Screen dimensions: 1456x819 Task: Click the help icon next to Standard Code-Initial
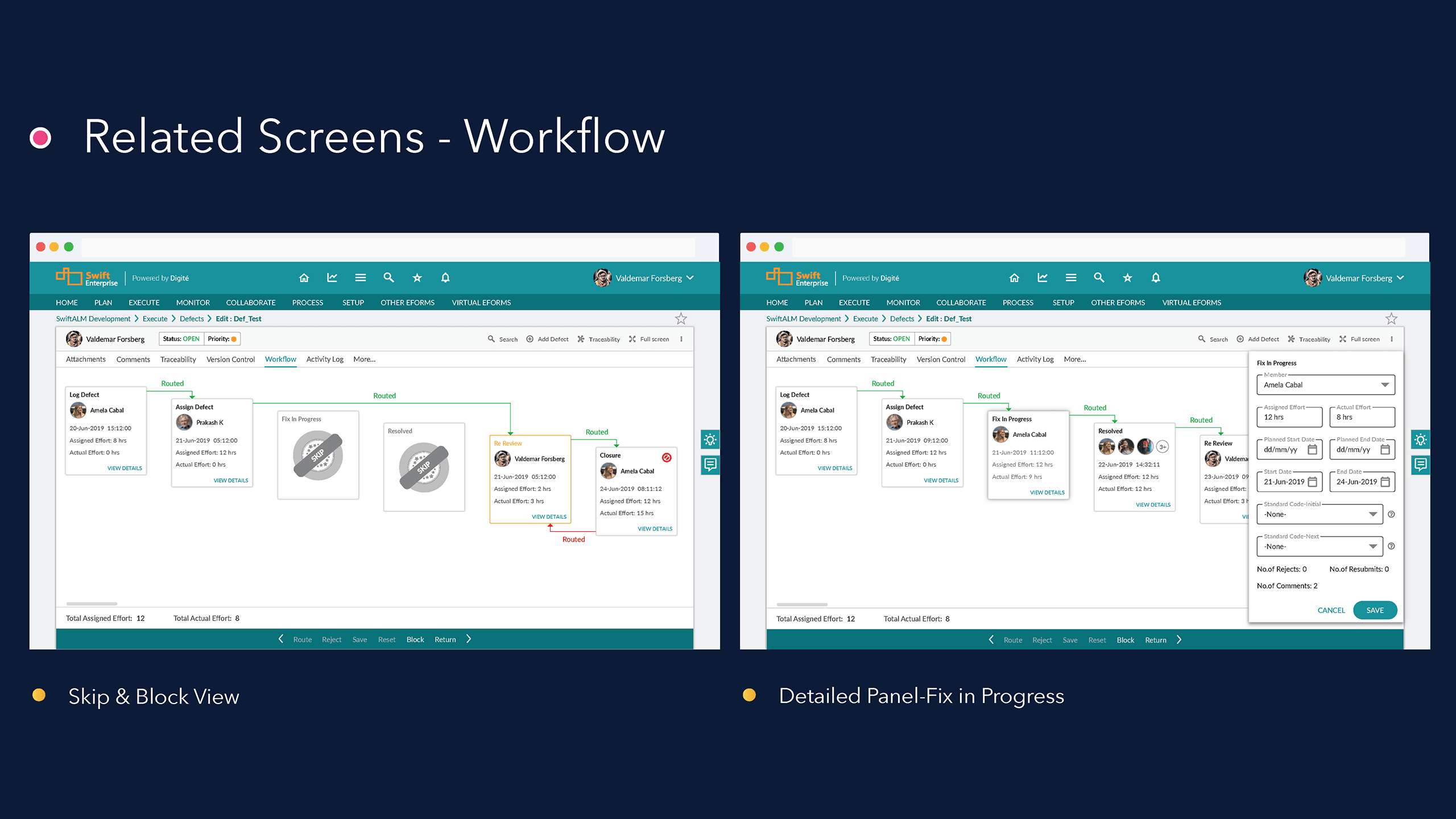[1391, 514]
